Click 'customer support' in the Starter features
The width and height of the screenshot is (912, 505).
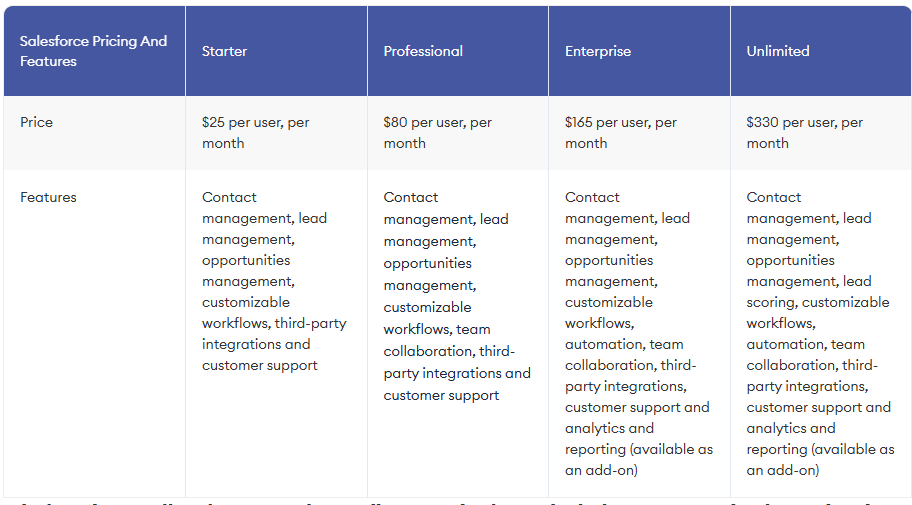[x=260, y=365]
